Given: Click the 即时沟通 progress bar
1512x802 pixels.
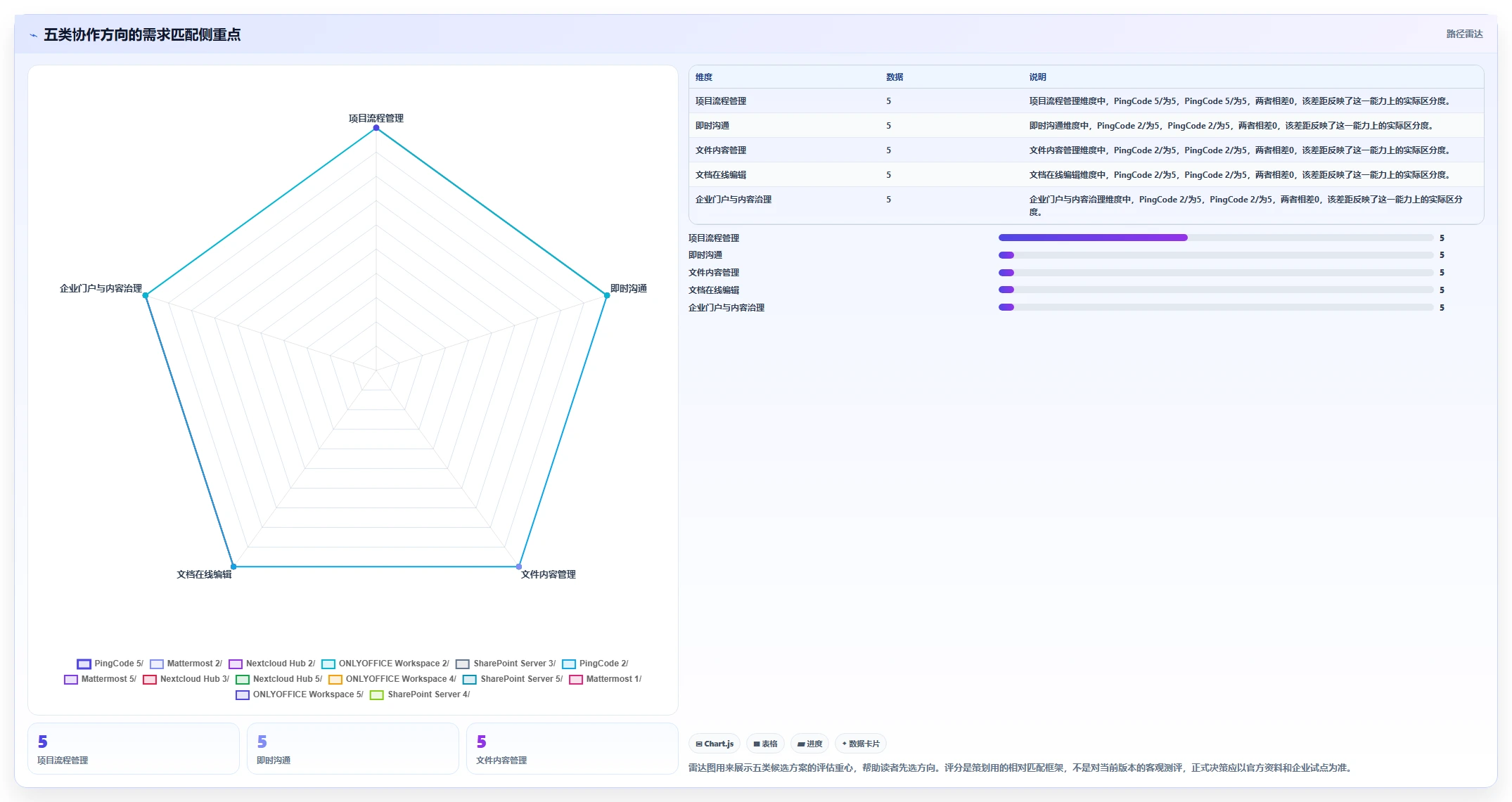Looking at the screenshot, I should (1216, 255).
